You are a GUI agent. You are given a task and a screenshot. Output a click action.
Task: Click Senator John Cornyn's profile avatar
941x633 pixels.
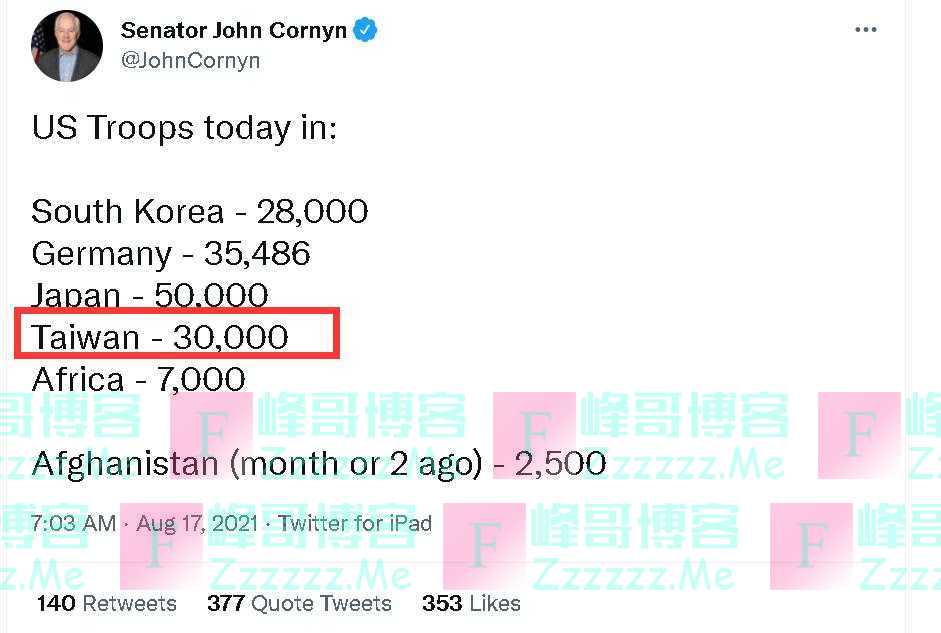67,45
